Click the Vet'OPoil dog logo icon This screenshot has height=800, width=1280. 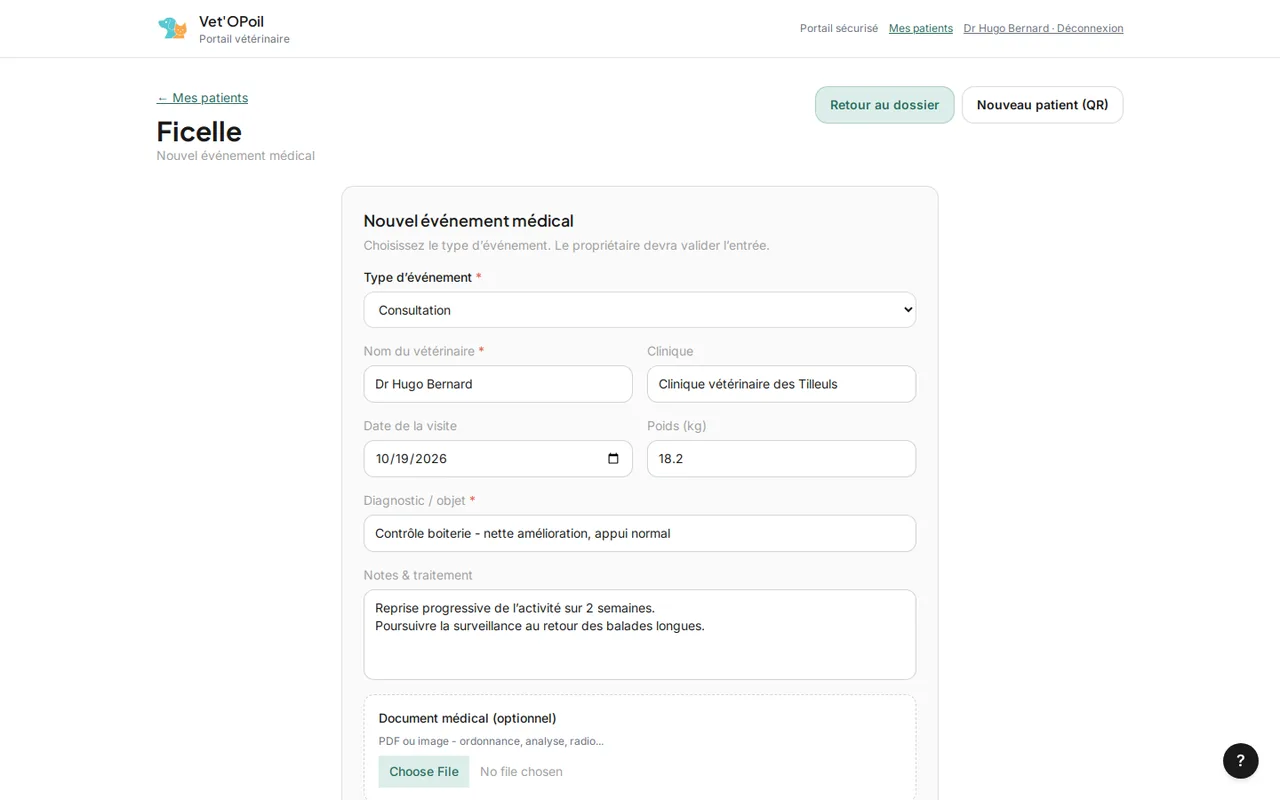pyautogui.click(x=172, y=28)
